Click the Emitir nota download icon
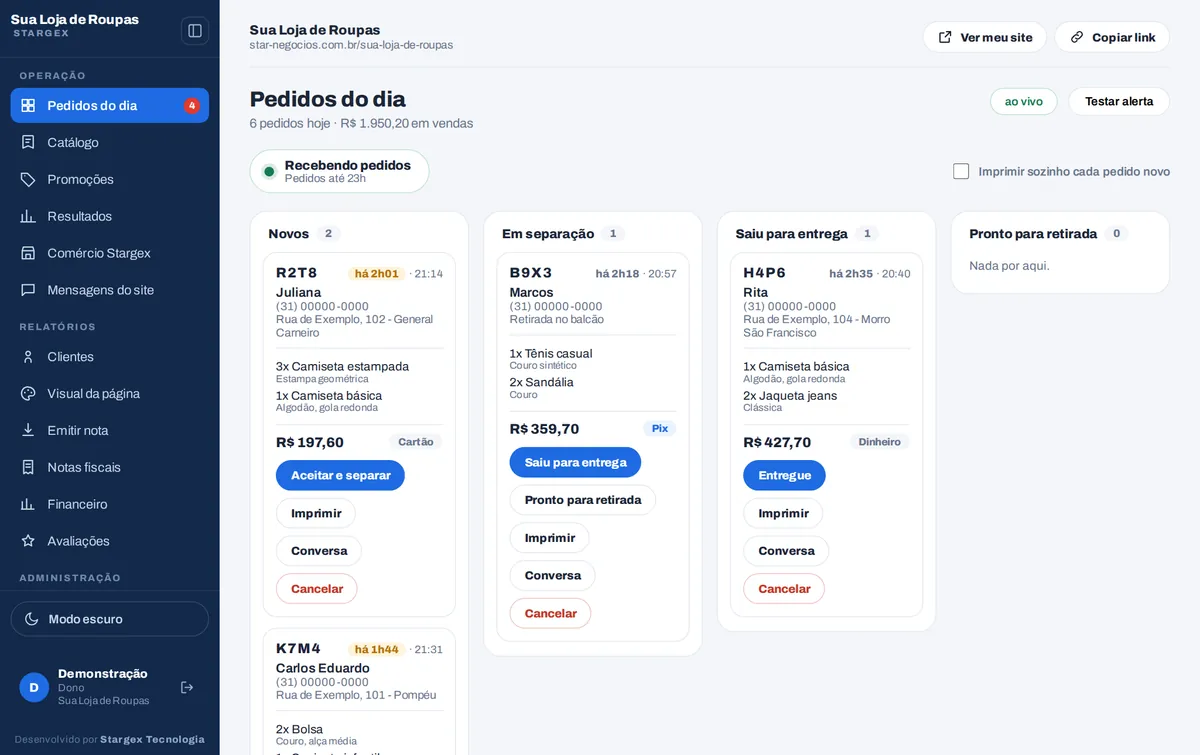Screen dimensions: 1200x755 coord(28,430)
